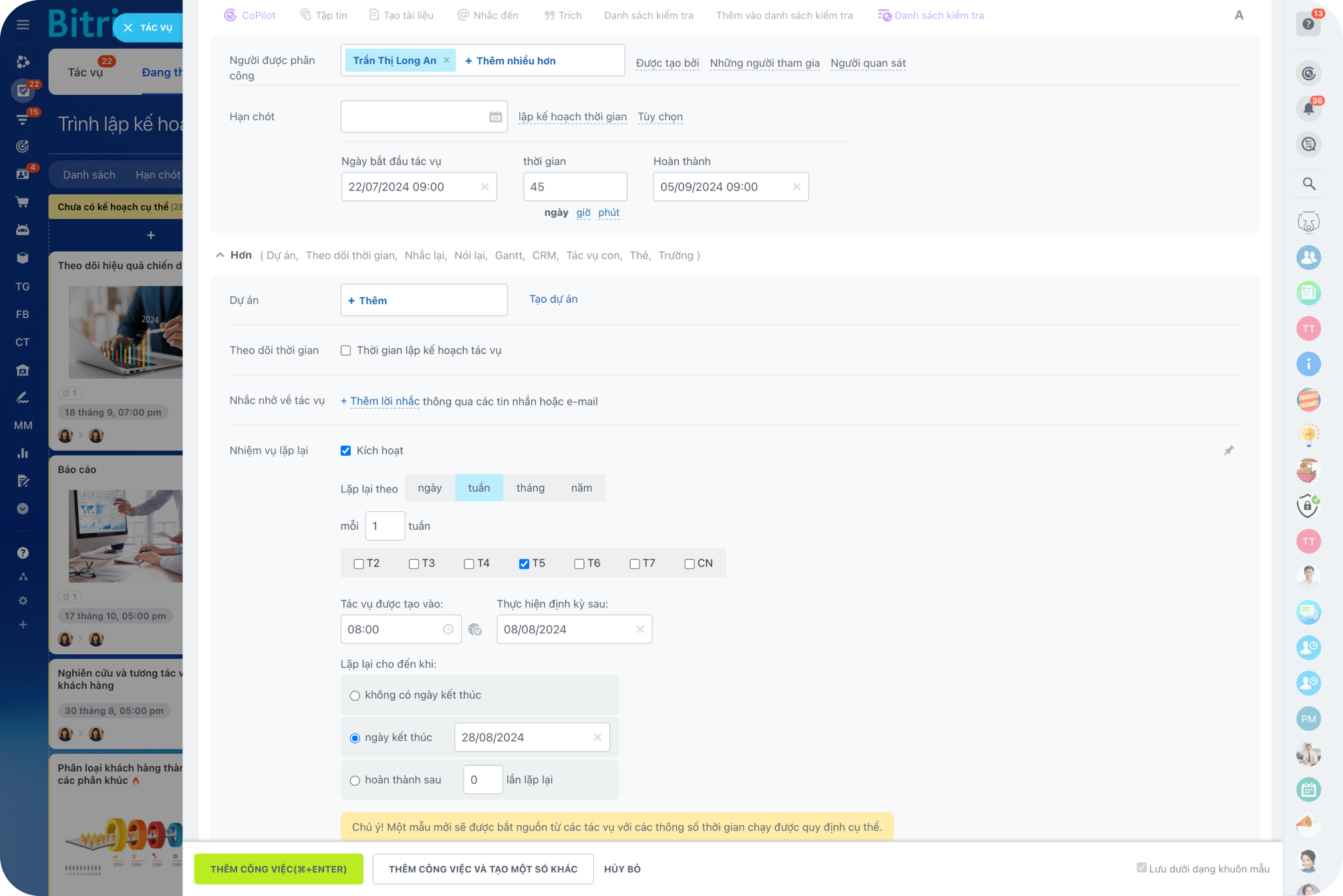Open the help question mark icon
Viewport: 1343px width, 896px height.
click(1308, 25)
